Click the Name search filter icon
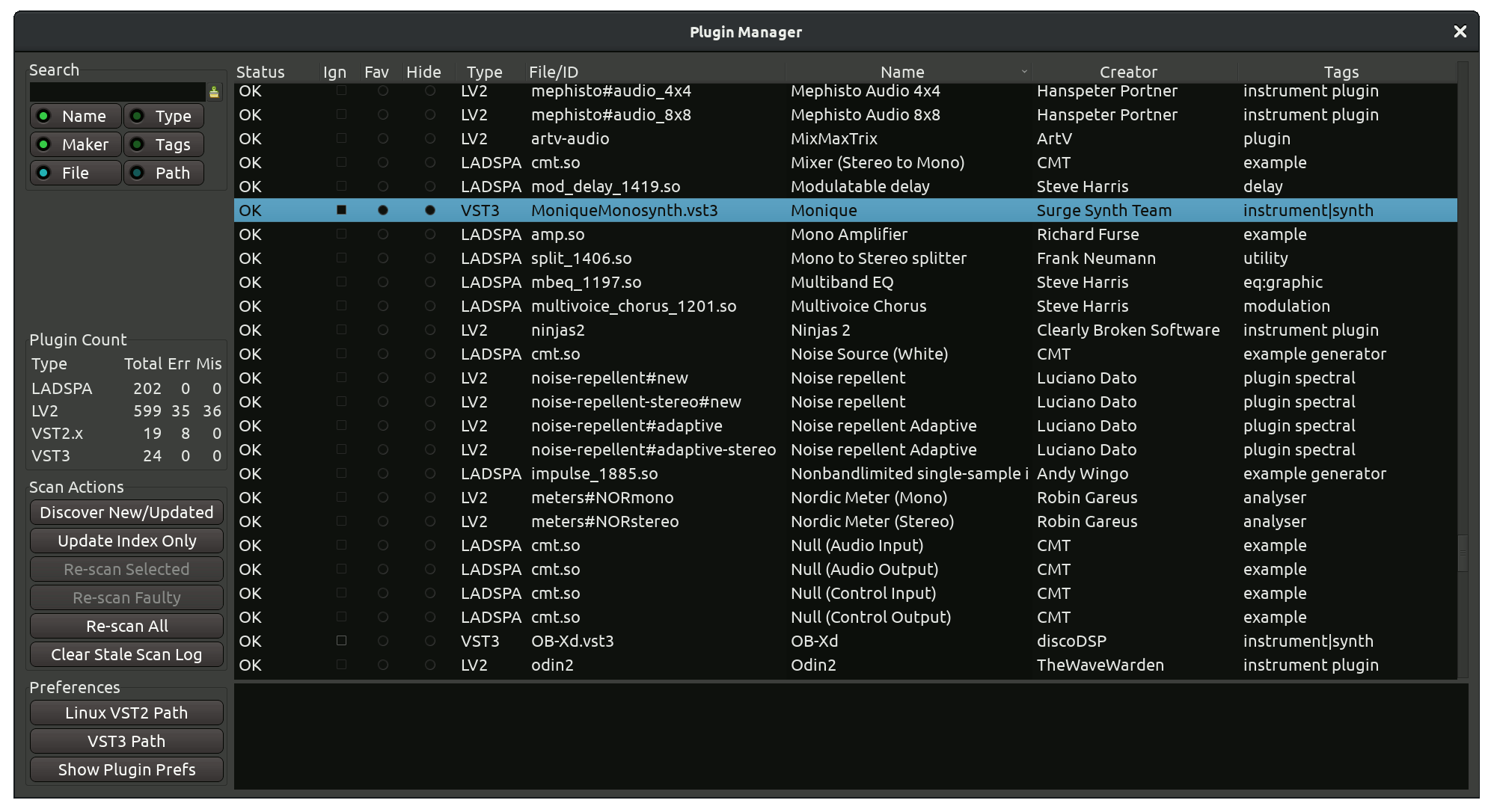1494x812 pixels. click(x=44, y=120)
